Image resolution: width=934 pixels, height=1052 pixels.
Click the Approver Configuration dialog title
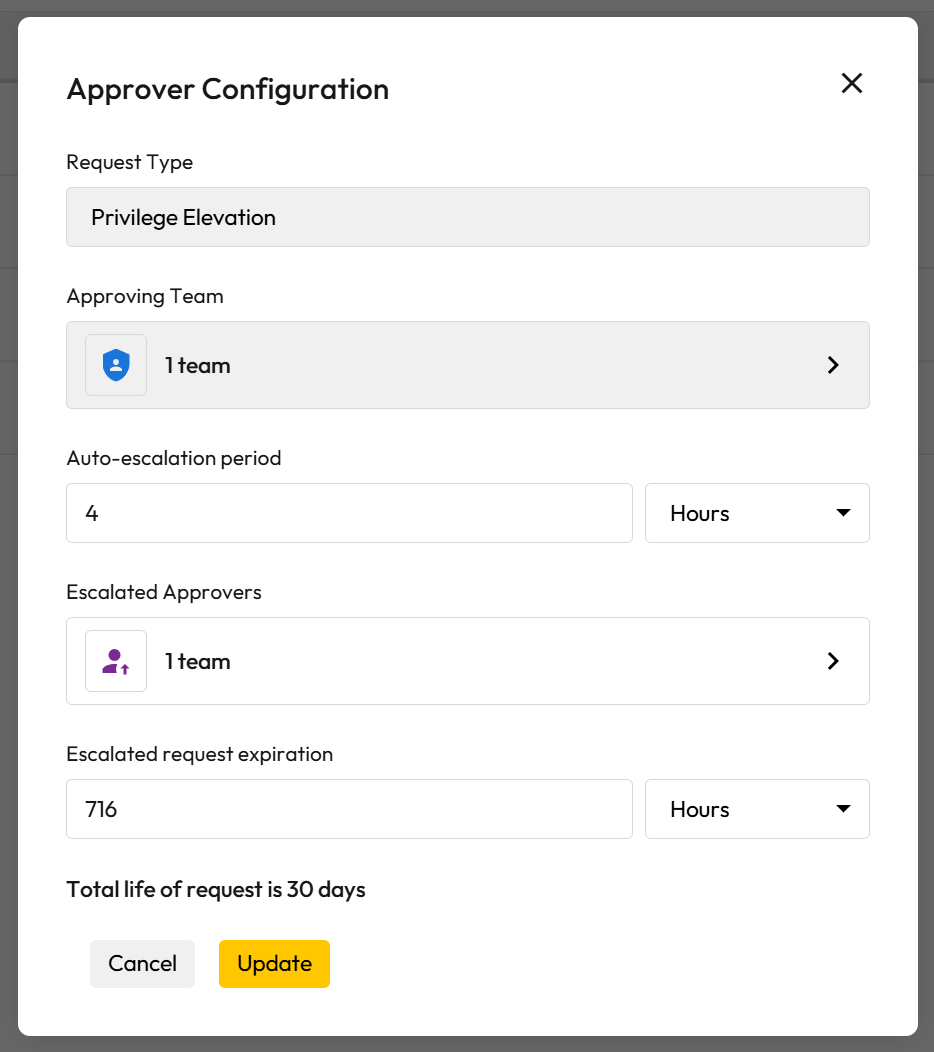tap(227, 89)
